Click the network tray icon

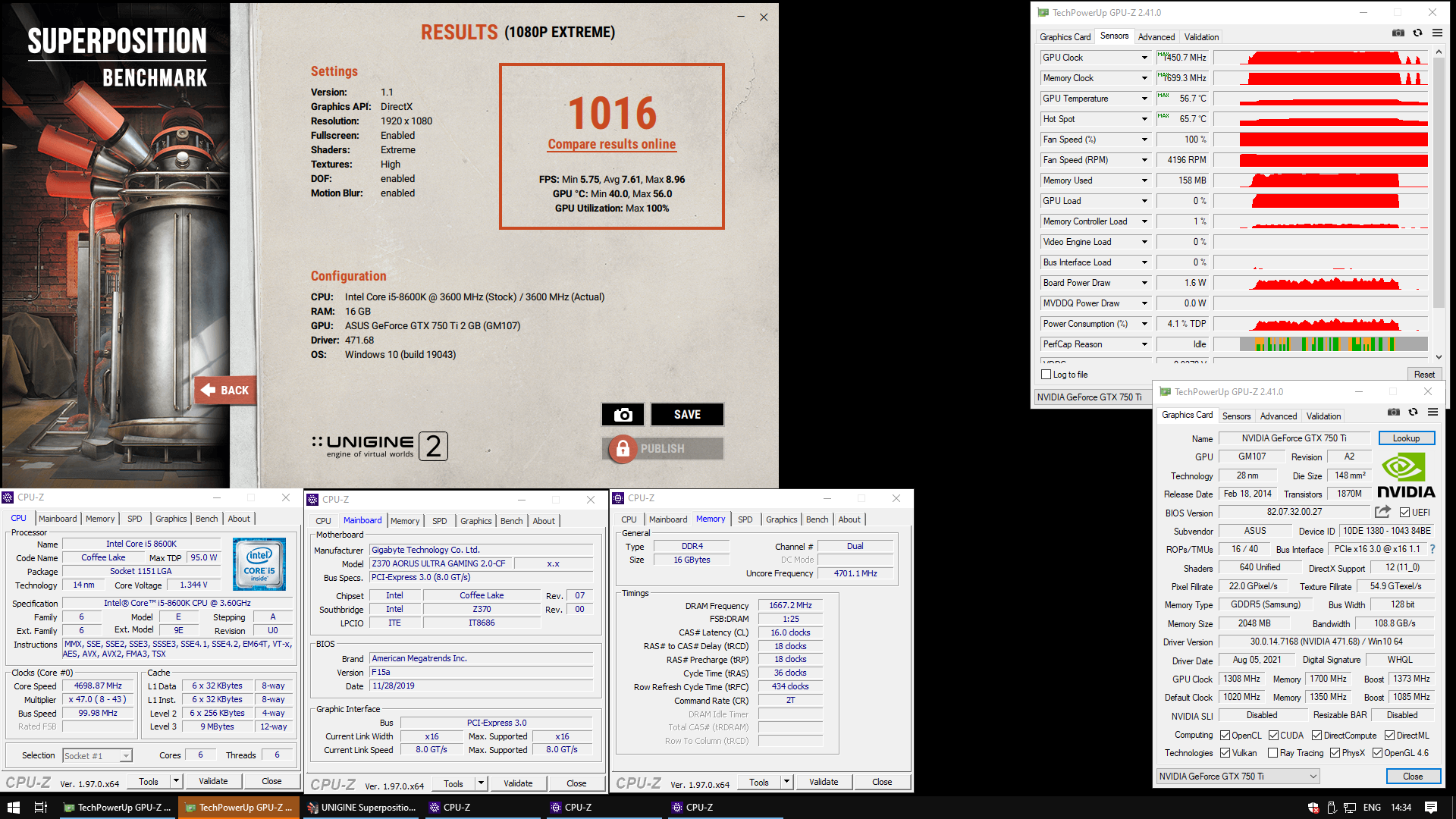pos(1350,808)
